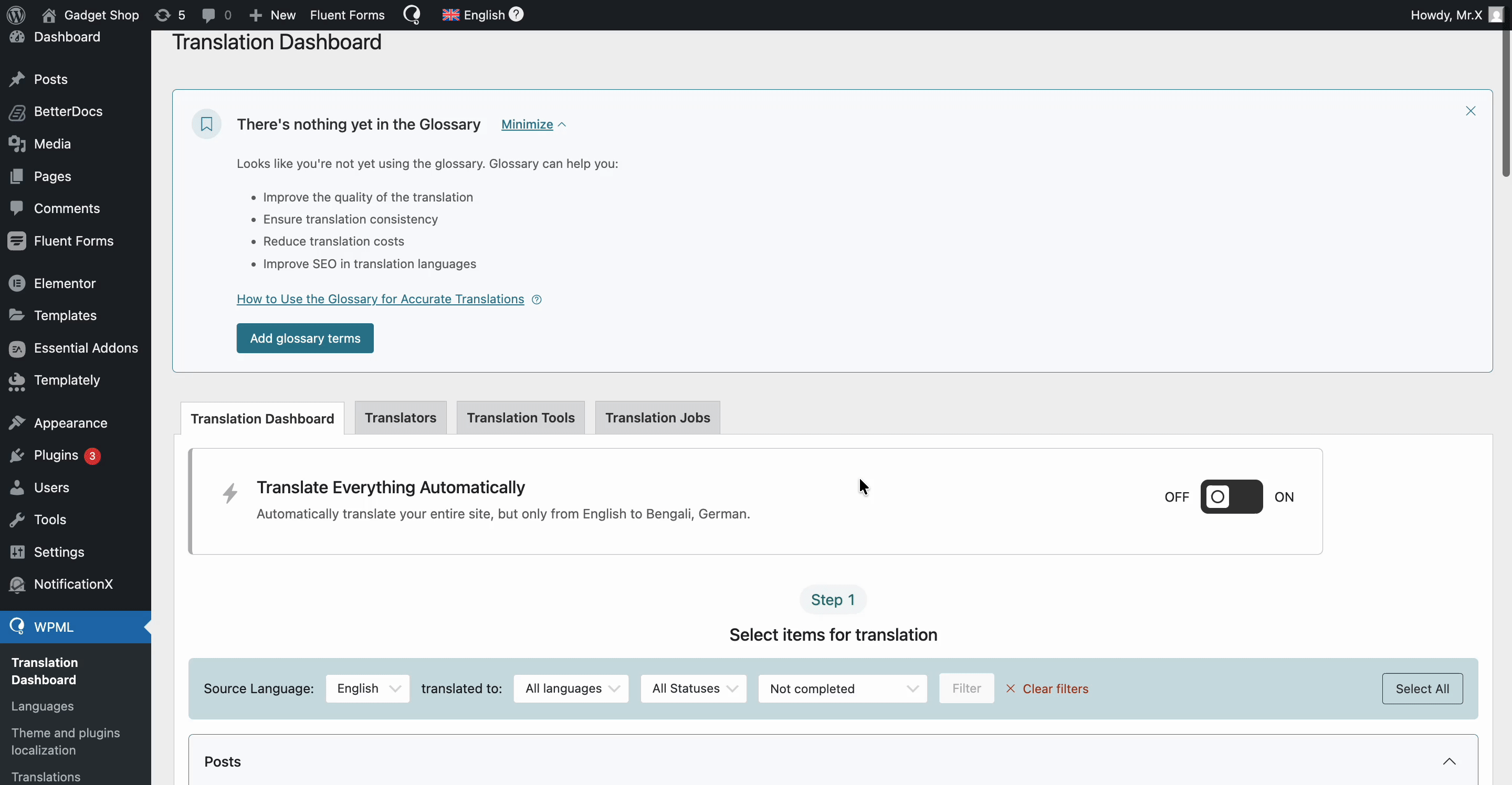
Task: Minimize the glossary notice panel
Action: pos(532,124)
